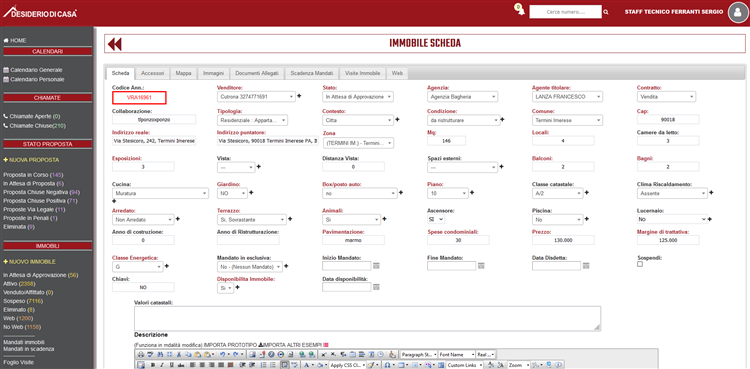This screenshot has height=369, width=750.
Task: Click NUOVA PROPOSTA link
Action: (x=31, y=160)
